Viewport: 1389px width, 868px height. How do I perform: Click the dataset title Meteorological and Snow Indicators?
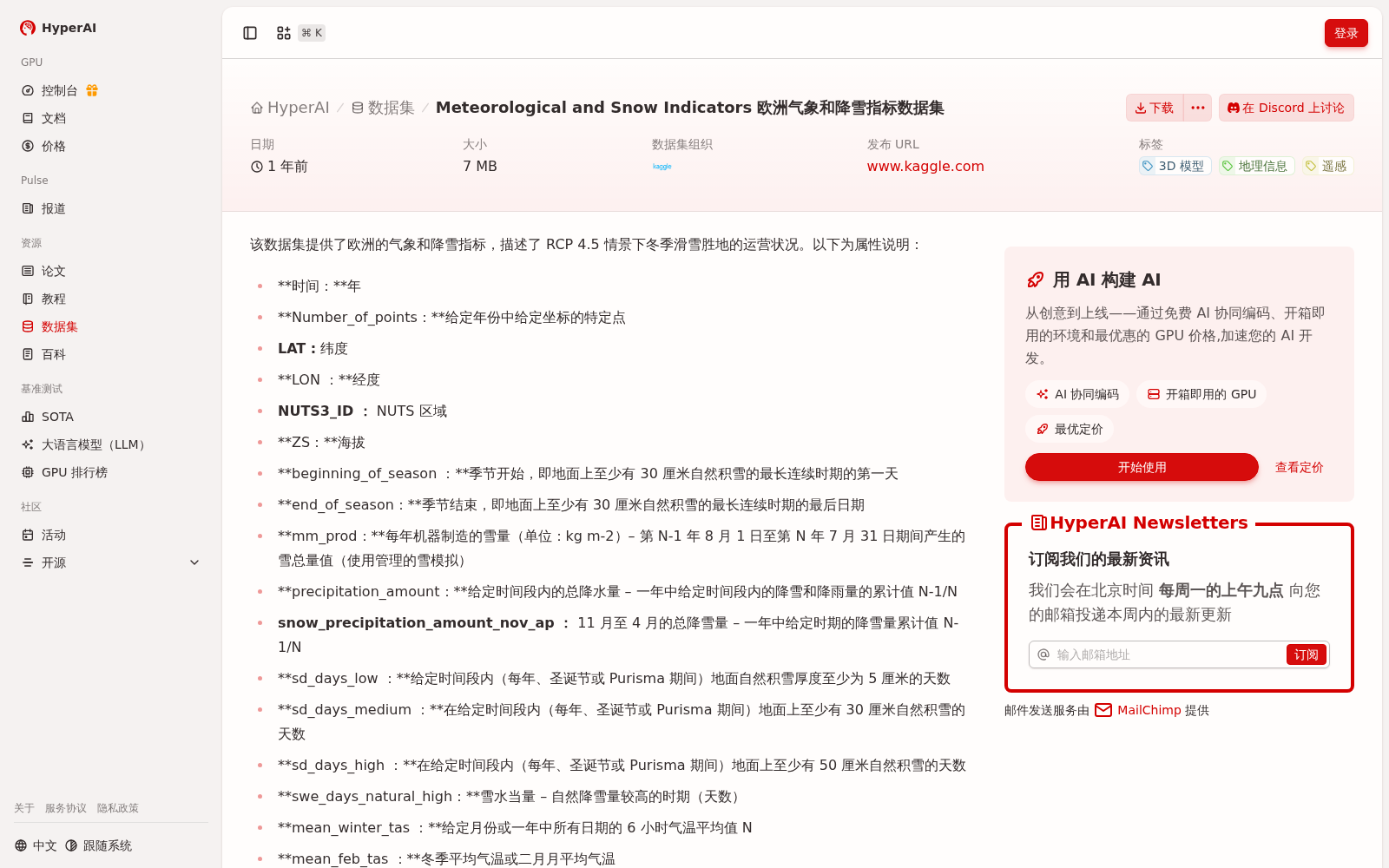click(689, 108)
